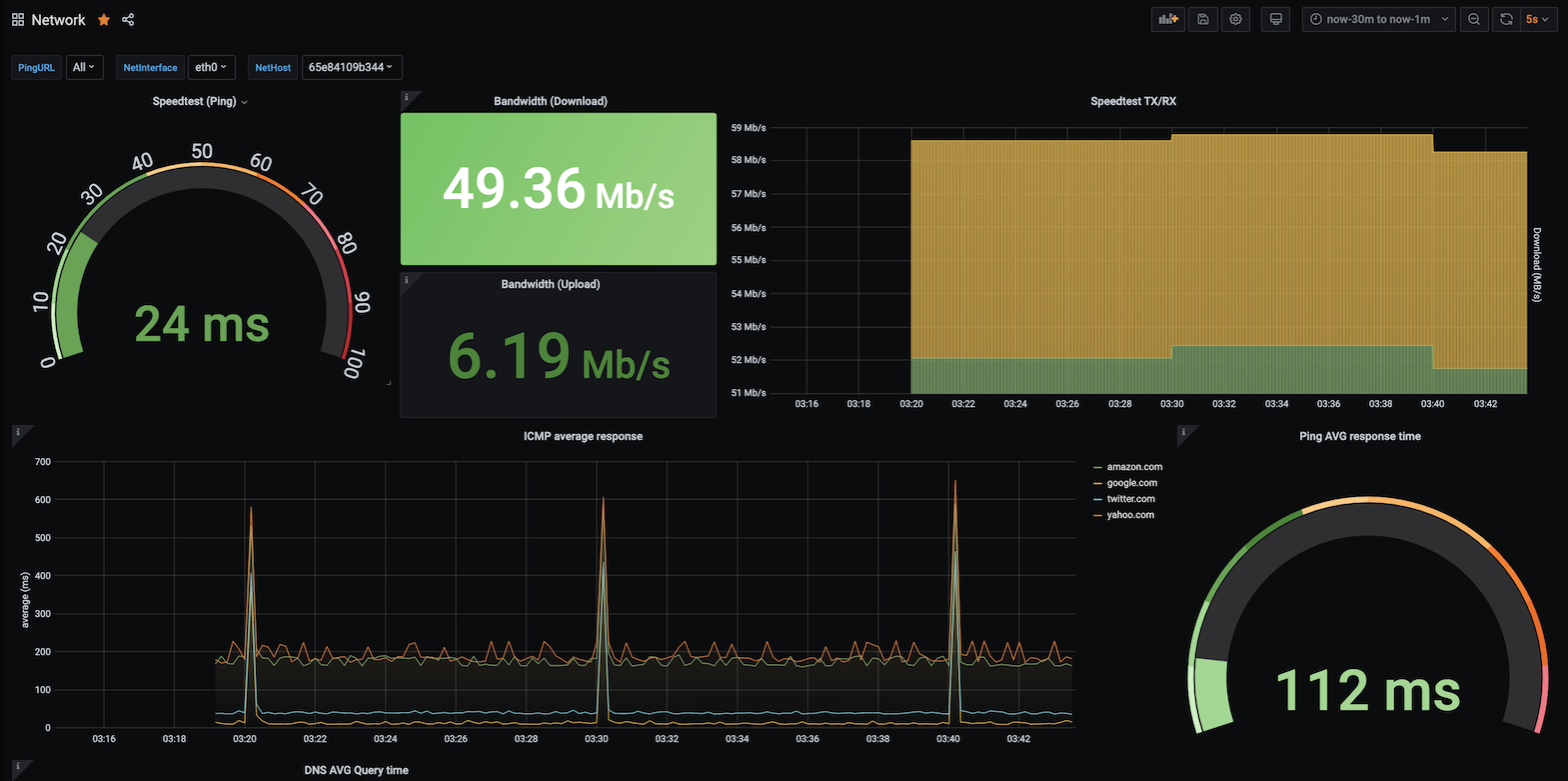Show info for ICMP average response panel
The height and width of the screenshot is (781, 1568).
[17, 432]
